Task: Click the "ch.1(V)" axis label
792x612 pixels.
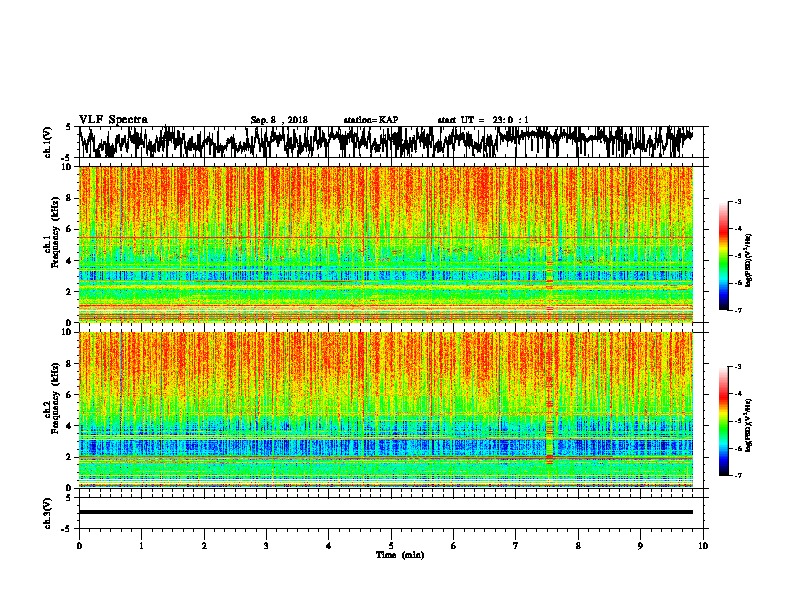Action: click(x=47, y=142)
